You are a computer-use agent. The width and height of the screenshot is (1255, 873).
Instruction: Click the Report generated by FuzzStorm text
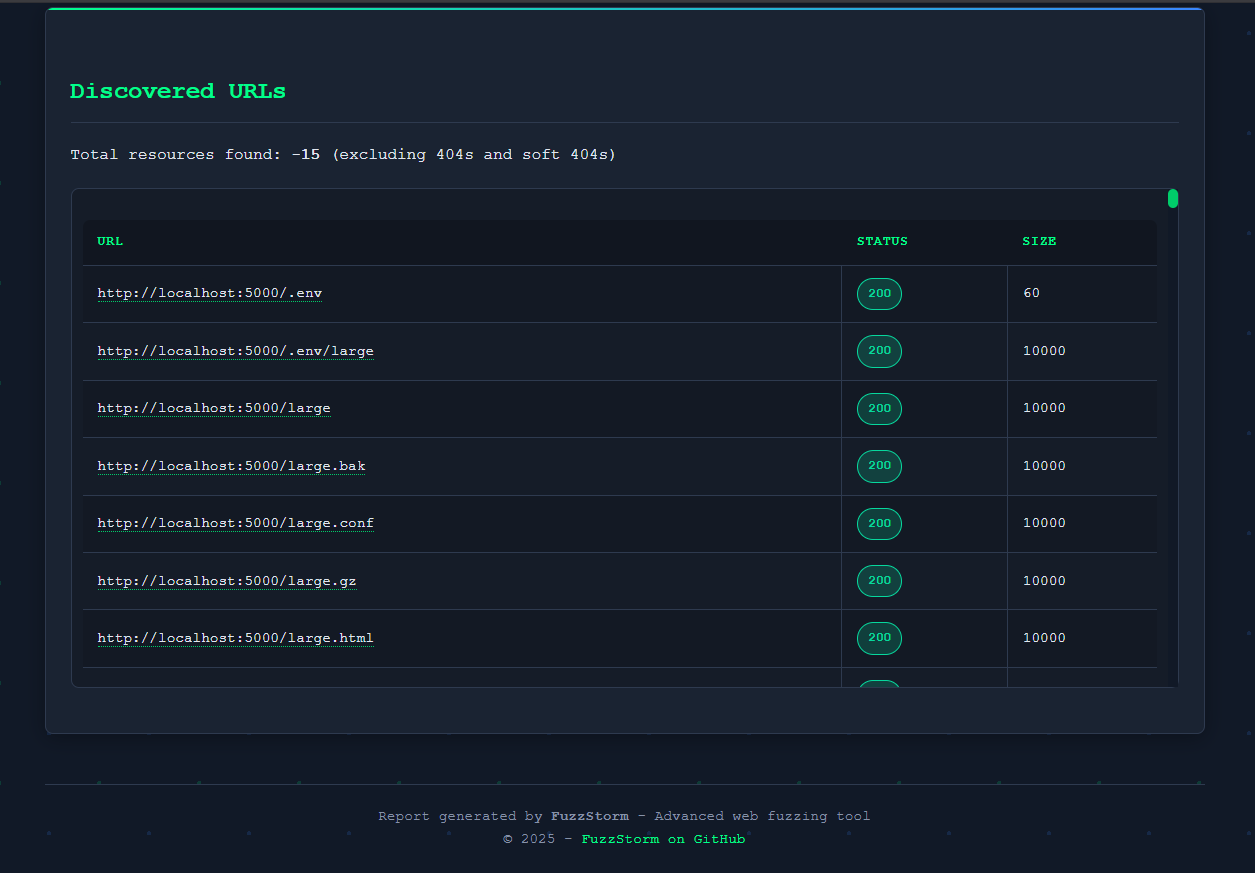point(624,816)
